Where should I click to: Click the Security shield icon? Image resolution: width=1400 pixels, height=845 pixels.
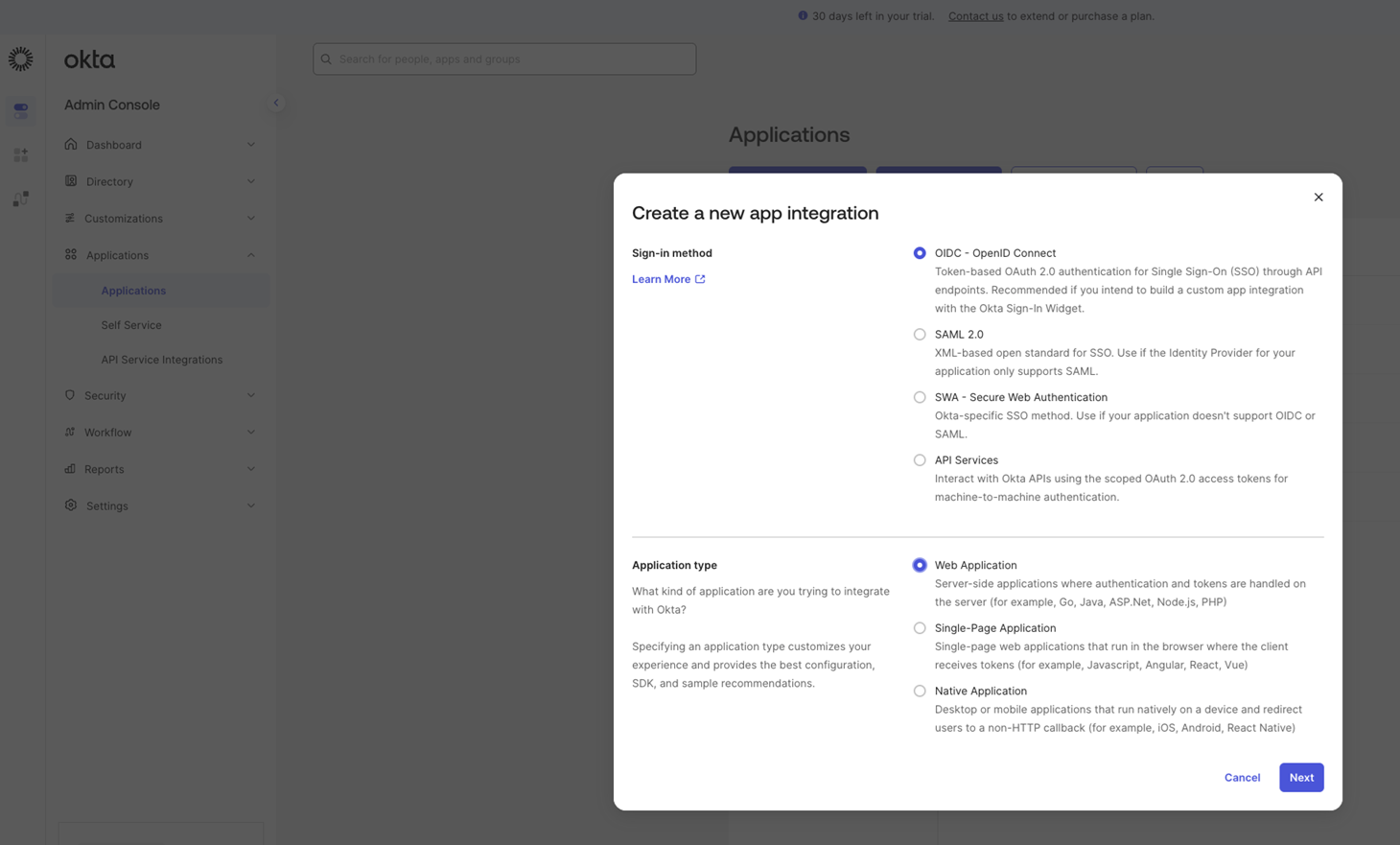[x=70, y=395]
